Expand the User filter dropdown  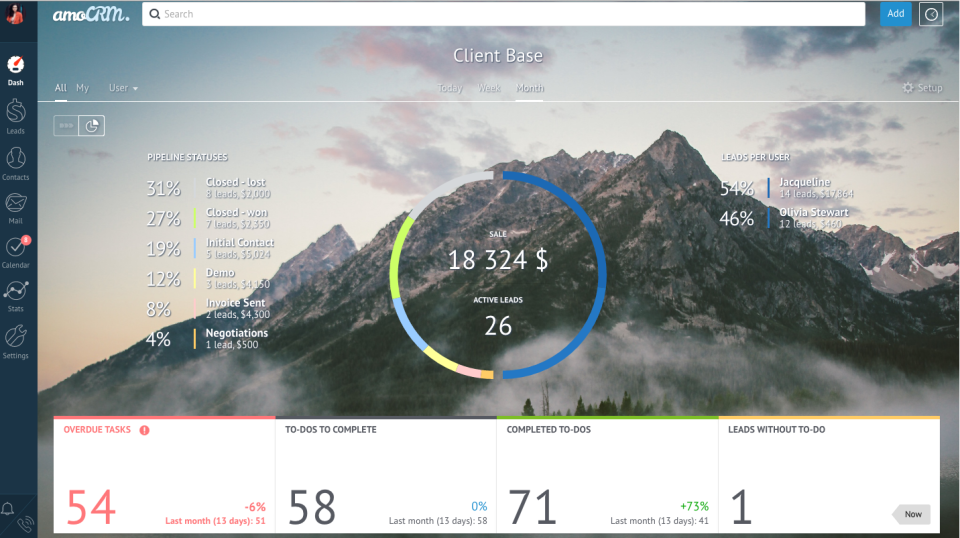pyautogui.click(x=123, y=88)
